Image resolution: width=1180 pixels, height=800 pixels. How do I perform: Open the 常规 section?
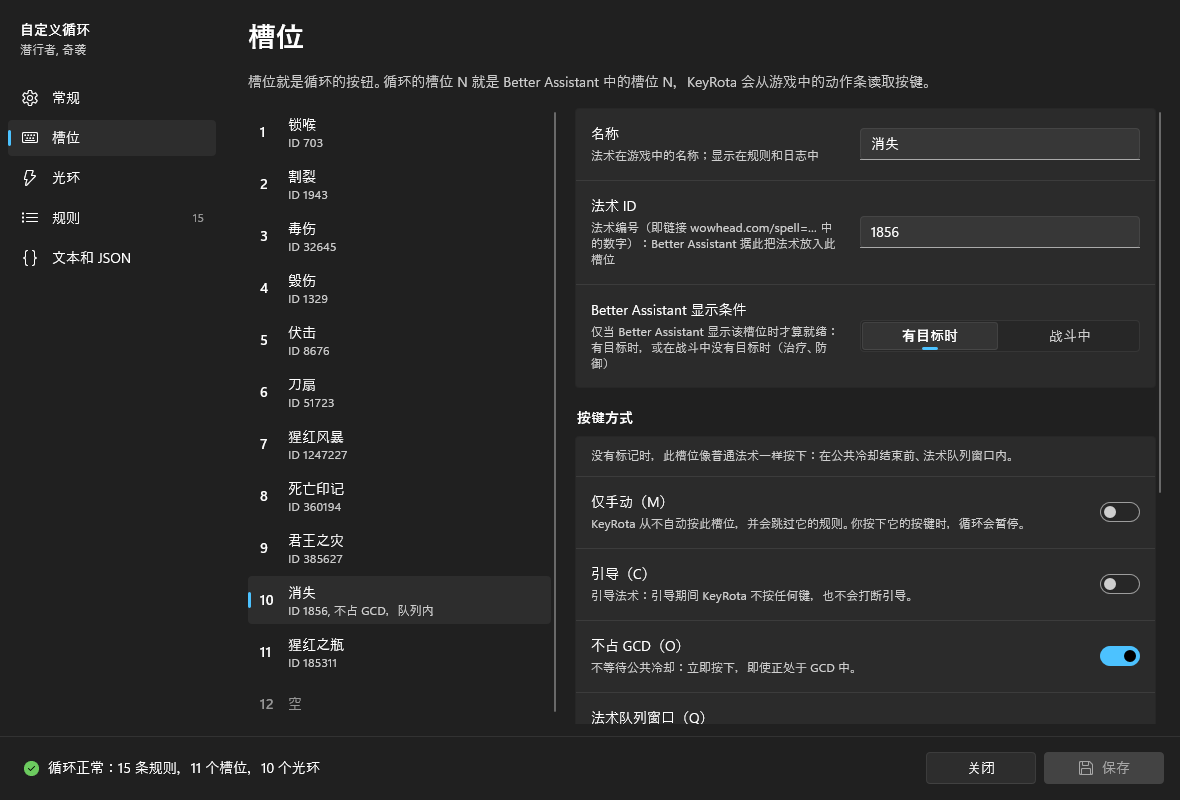point(112,98)
